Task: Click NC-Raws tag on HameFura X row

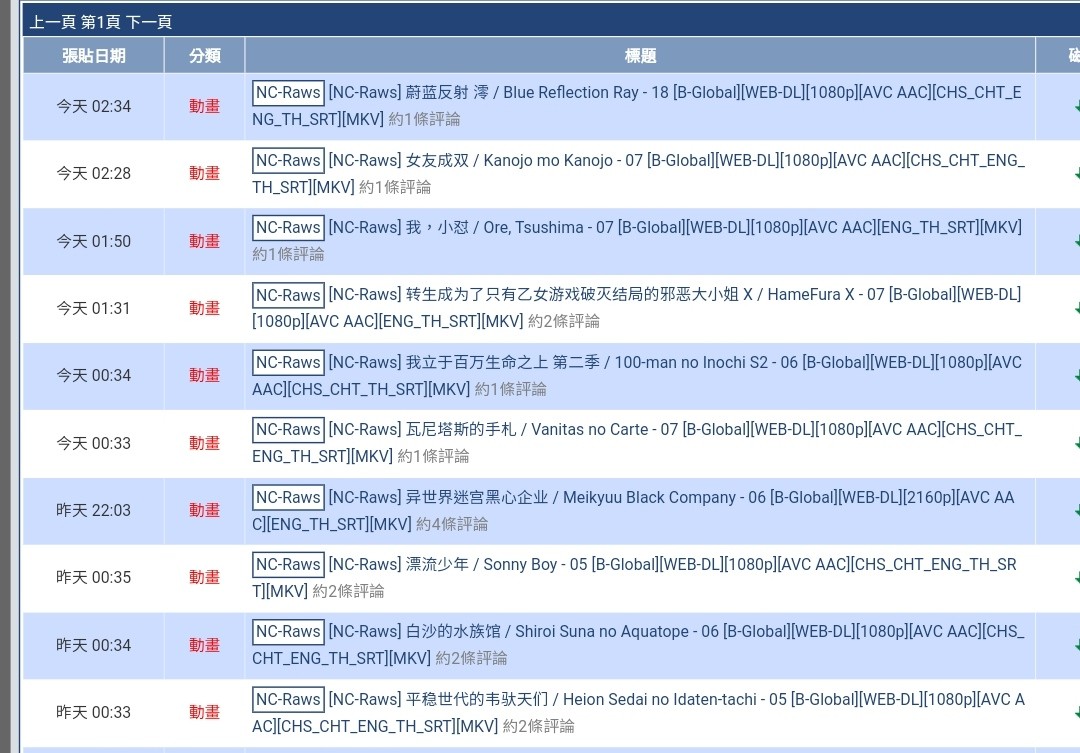Action: pos(288,295)
